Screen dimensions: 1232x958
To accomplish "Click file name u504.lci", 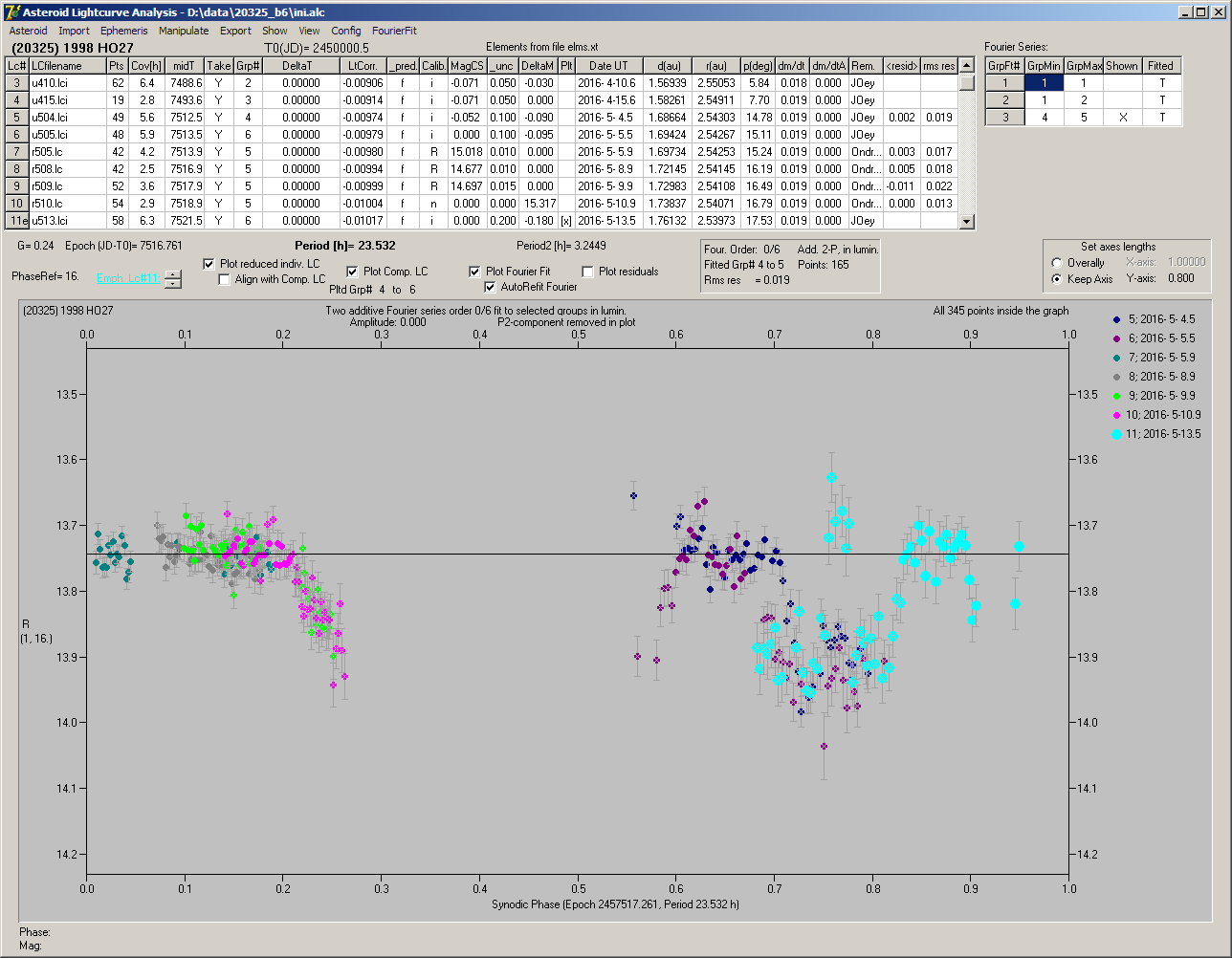I will pyautogui.click(x=67, y=118).
